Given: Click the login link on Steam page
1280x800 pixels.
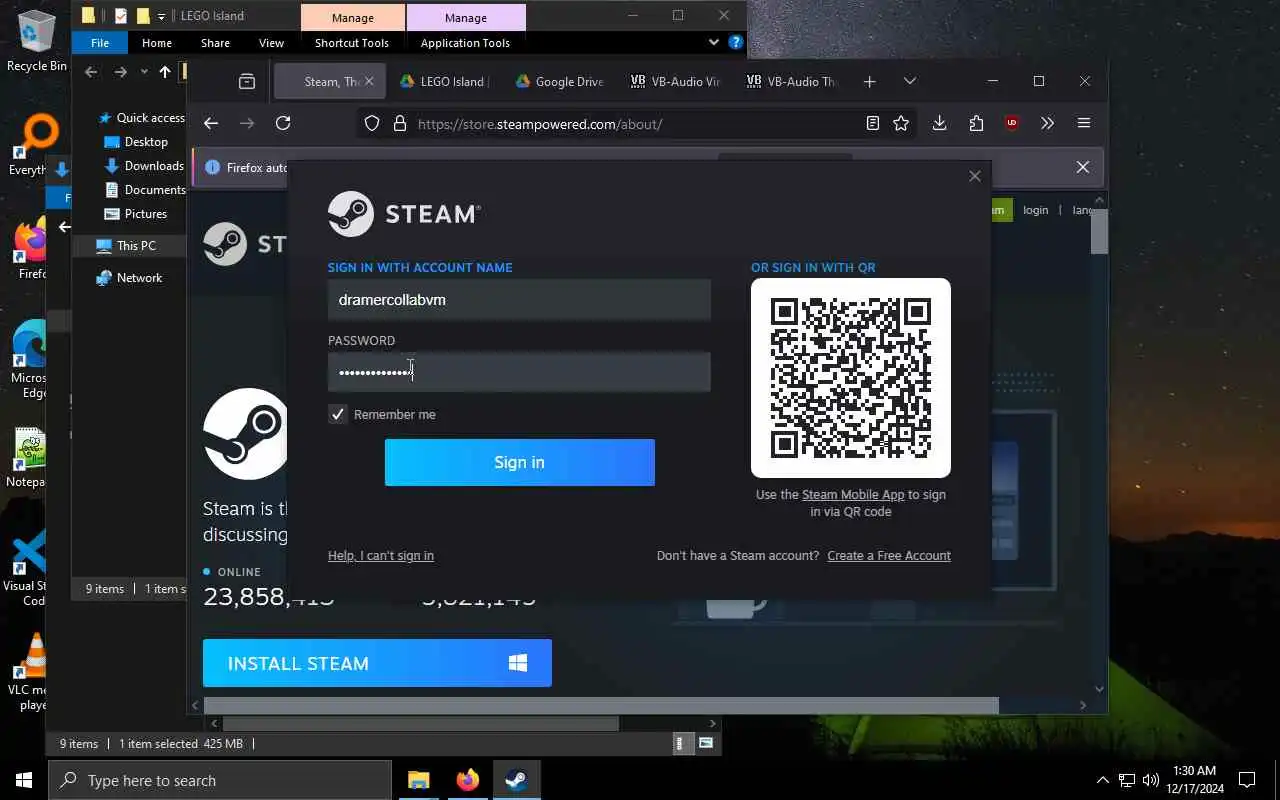Looking at the screenshot, I should coord(1035,210).
